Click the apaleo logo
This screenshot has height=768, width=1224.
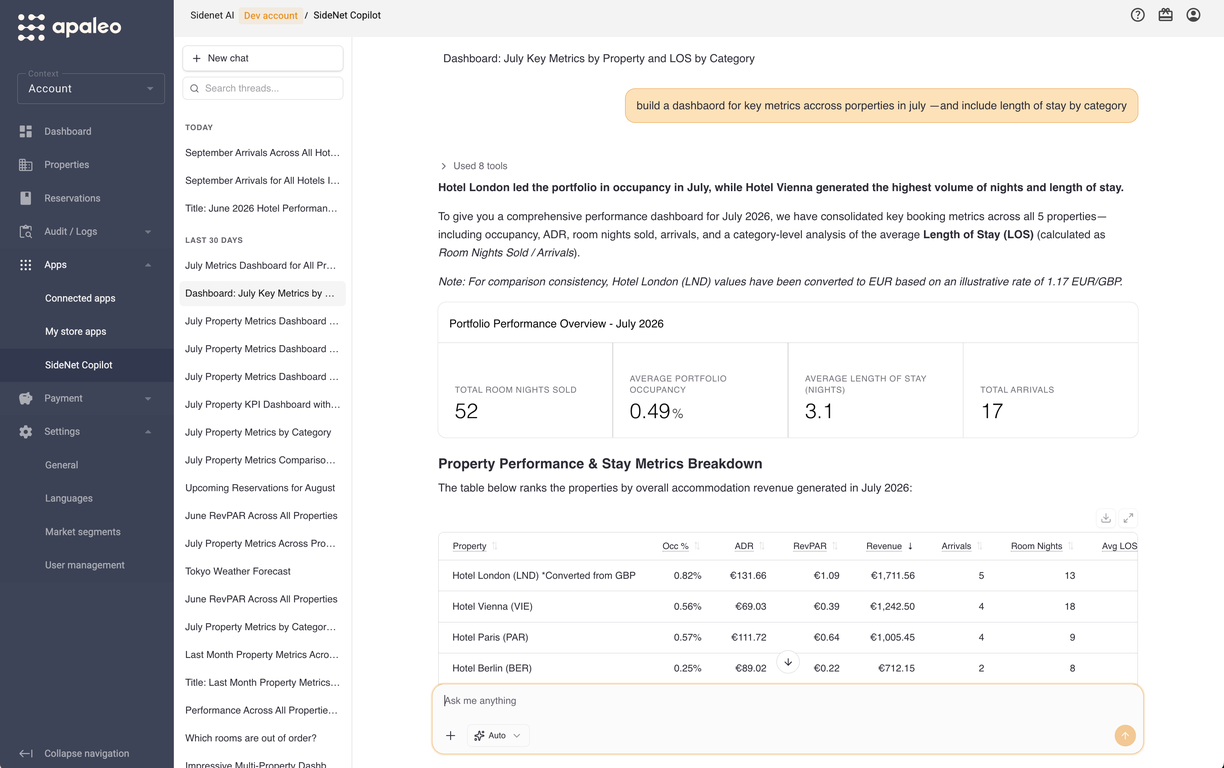click(x=69, y=27)
